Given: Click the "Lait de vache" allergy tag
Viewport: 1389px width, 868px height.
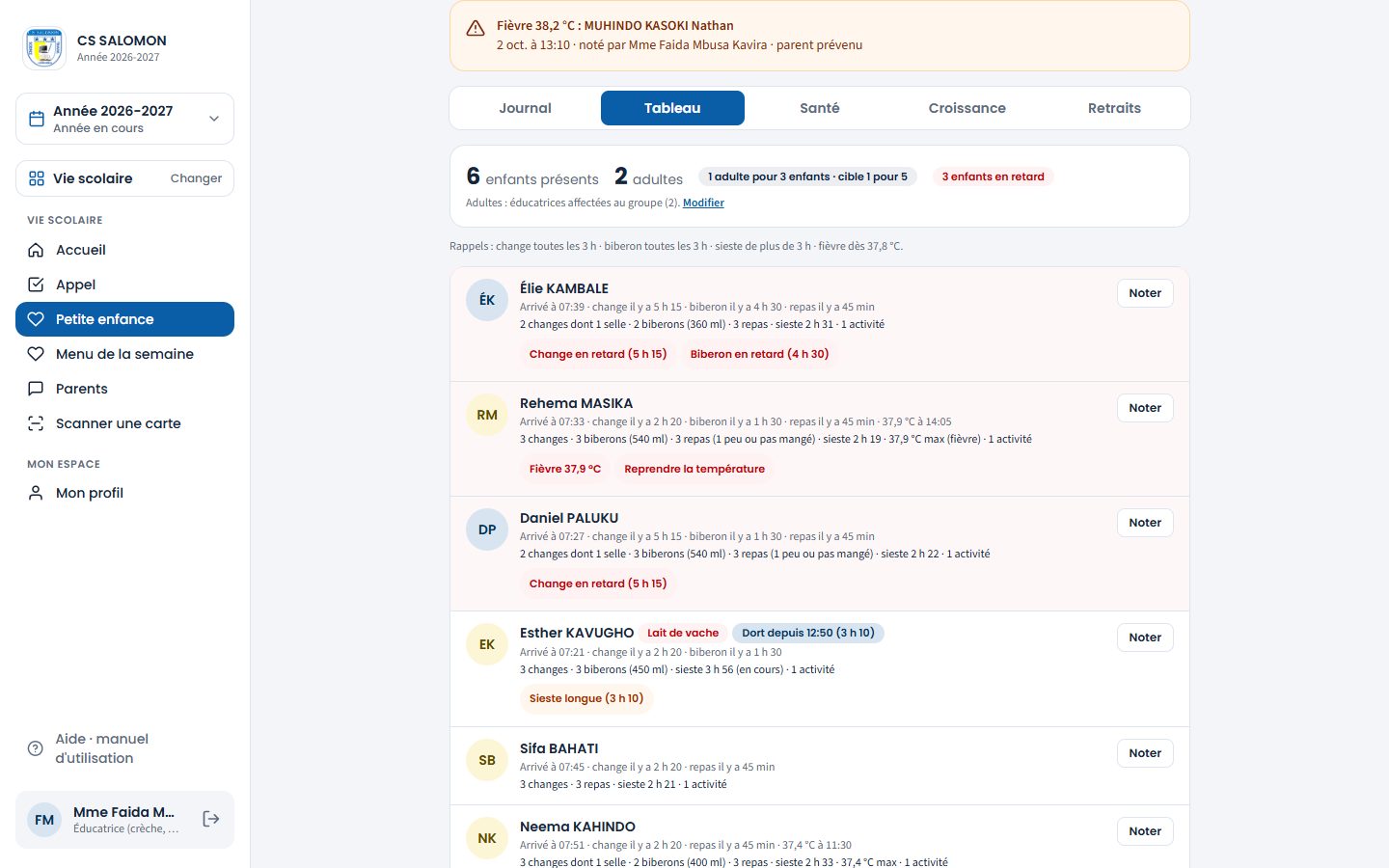Looking at the screenshot, I should click(x=683, y=633).
